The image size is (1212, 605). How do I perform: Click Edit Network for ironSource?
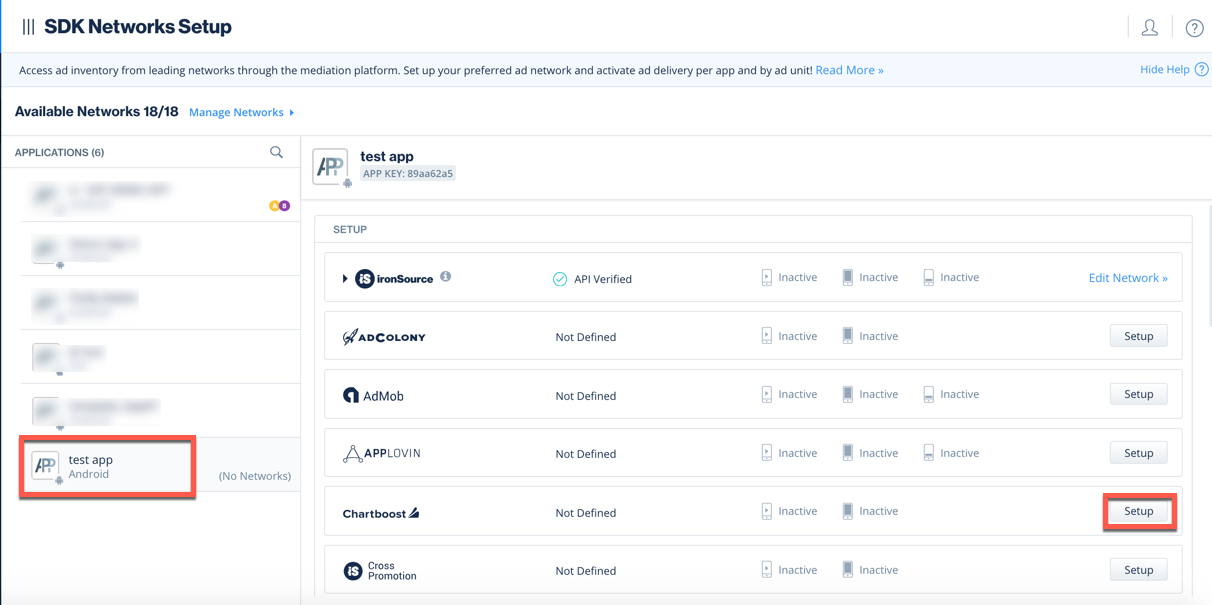coord(1128,277)
